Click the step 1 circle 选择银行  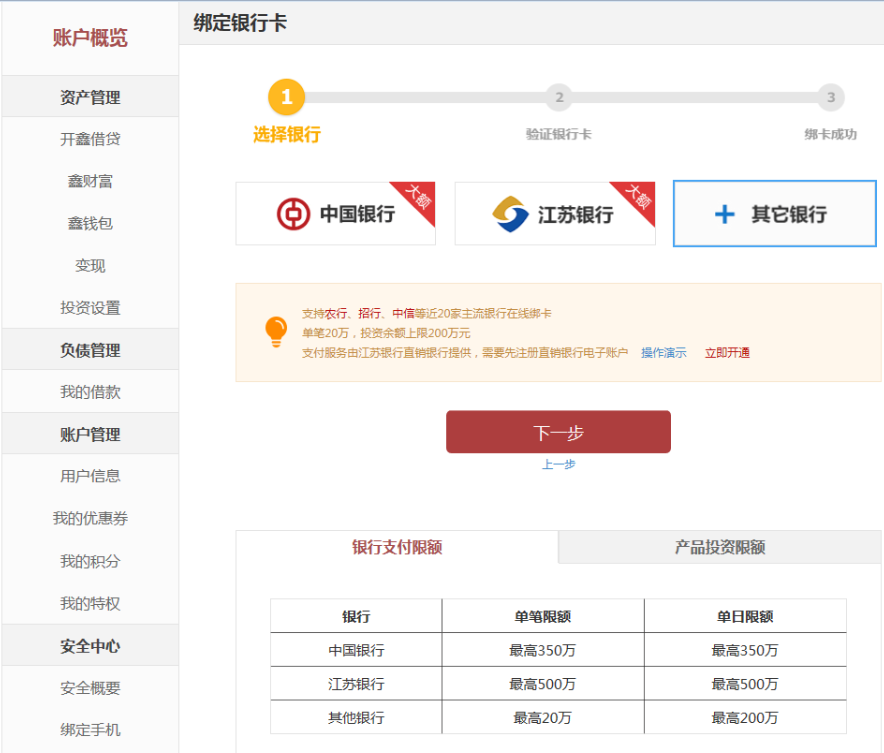286,97
